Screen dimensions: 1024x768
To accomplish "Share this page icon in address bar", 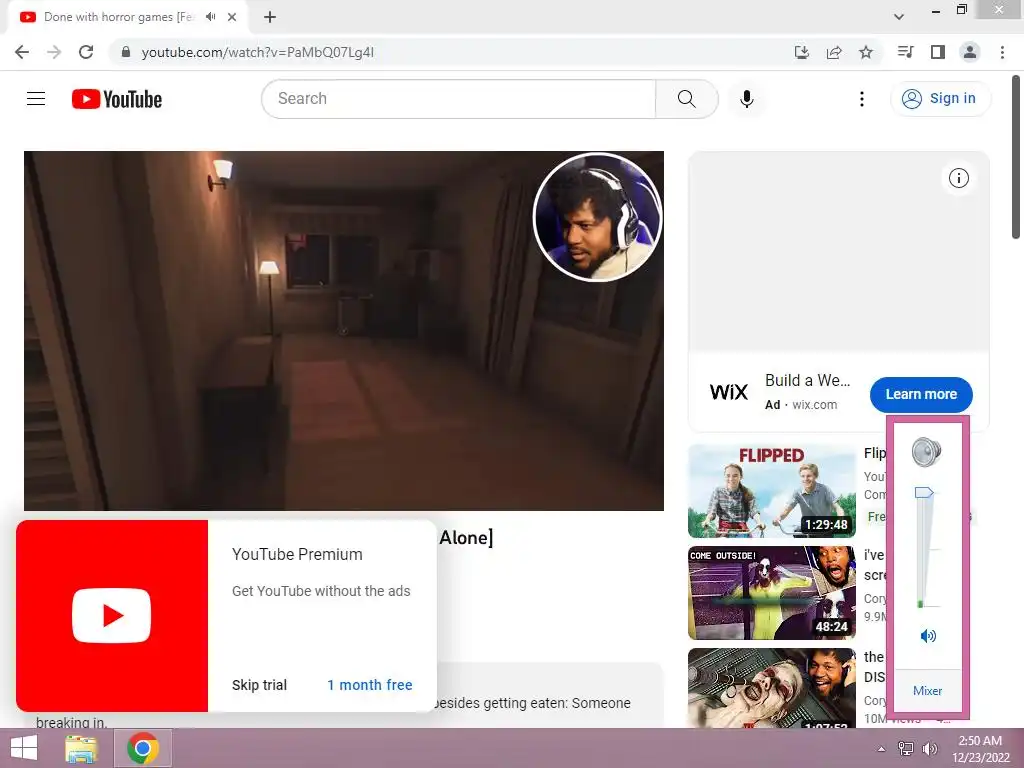I will point(834,52).
